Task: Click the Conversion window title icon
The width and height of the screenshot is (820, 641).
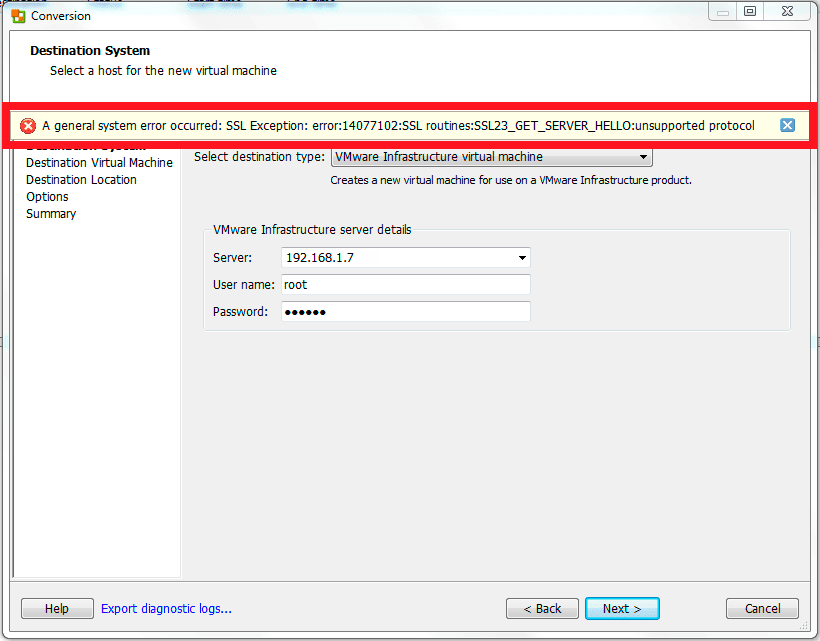Action: [x=18, y=16]
